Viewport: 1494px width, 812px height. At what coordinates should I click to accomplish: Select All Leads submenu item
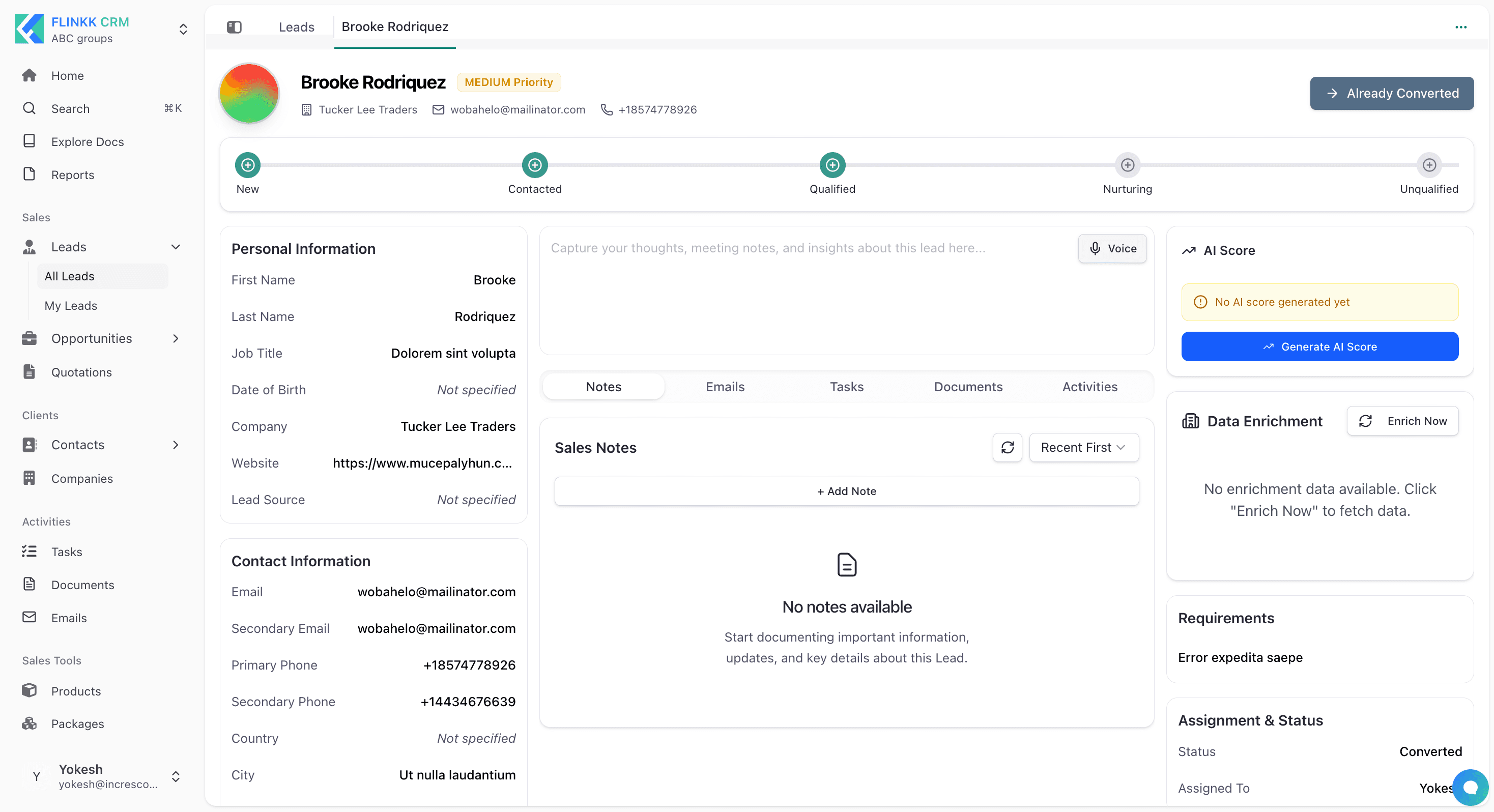click(x=103, y=276)
